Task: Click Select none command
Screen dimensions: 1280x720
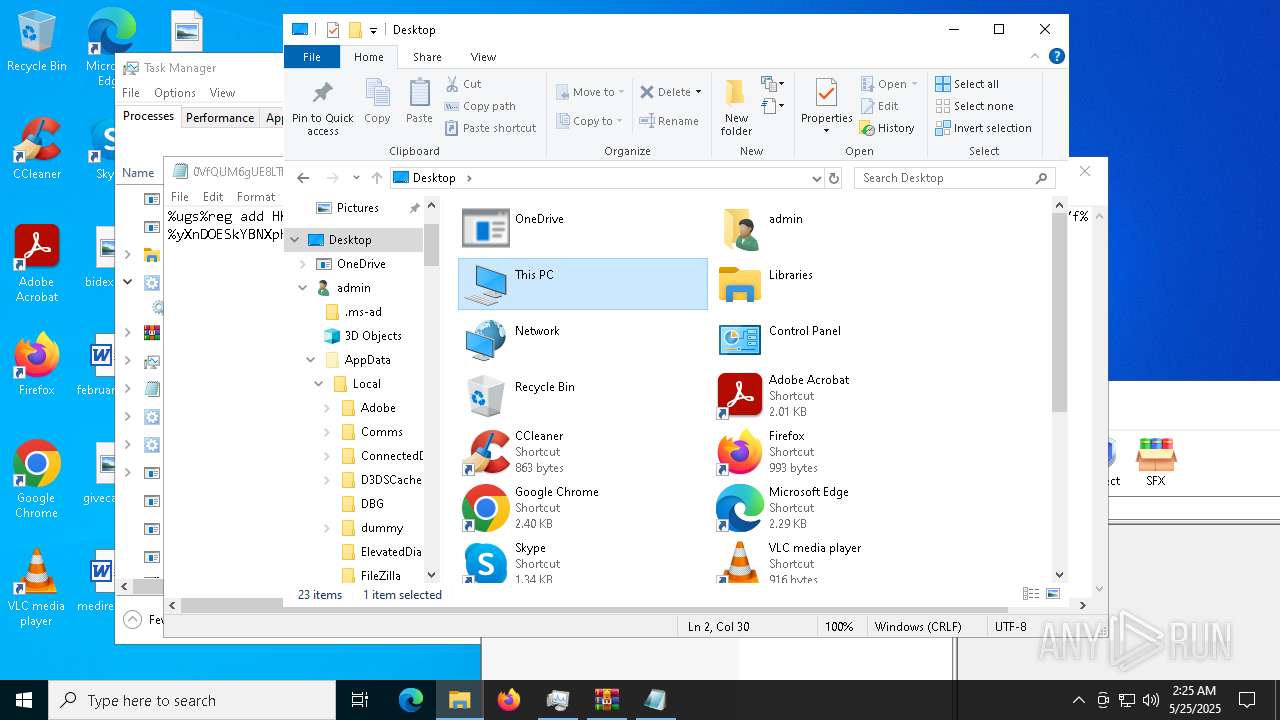Action: coord(974,106)
